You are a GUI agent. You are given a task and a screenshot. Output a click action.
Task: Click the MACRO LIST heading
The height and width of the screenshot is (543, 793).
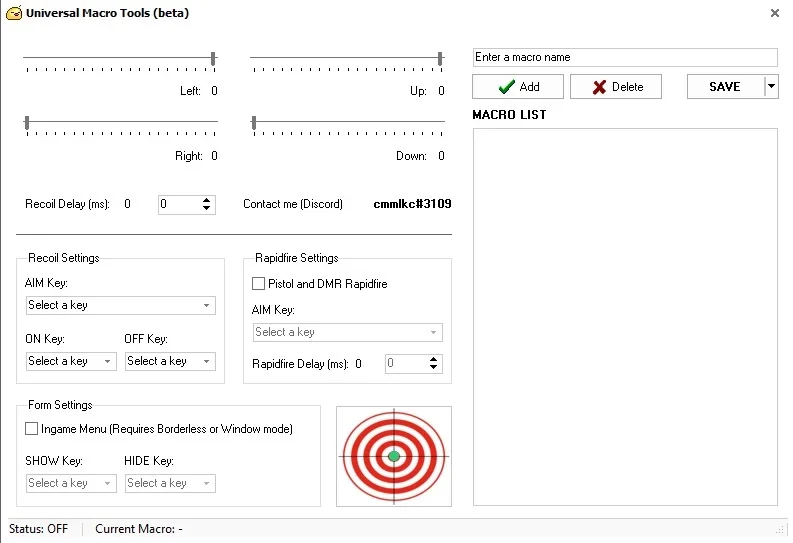[x=509, y=115]
